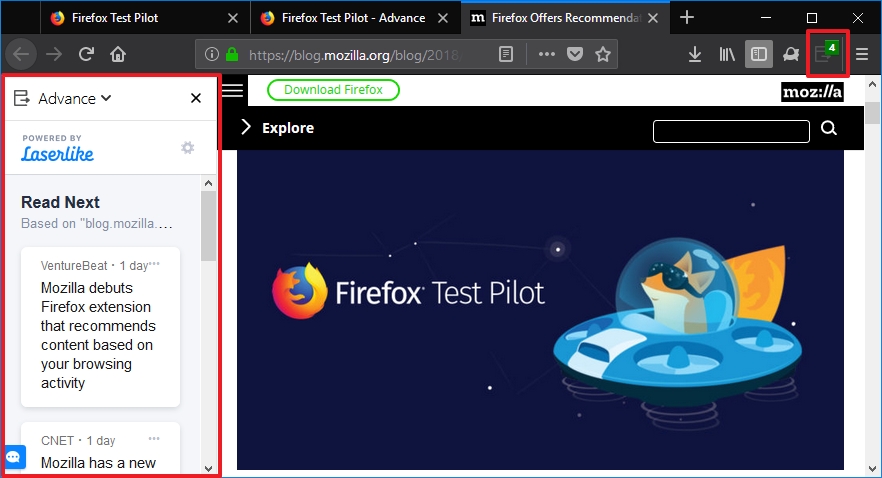This screenshot has height=478, width=882.
Task: Click sidebar scrollbar down arrow
Action: 209,468
